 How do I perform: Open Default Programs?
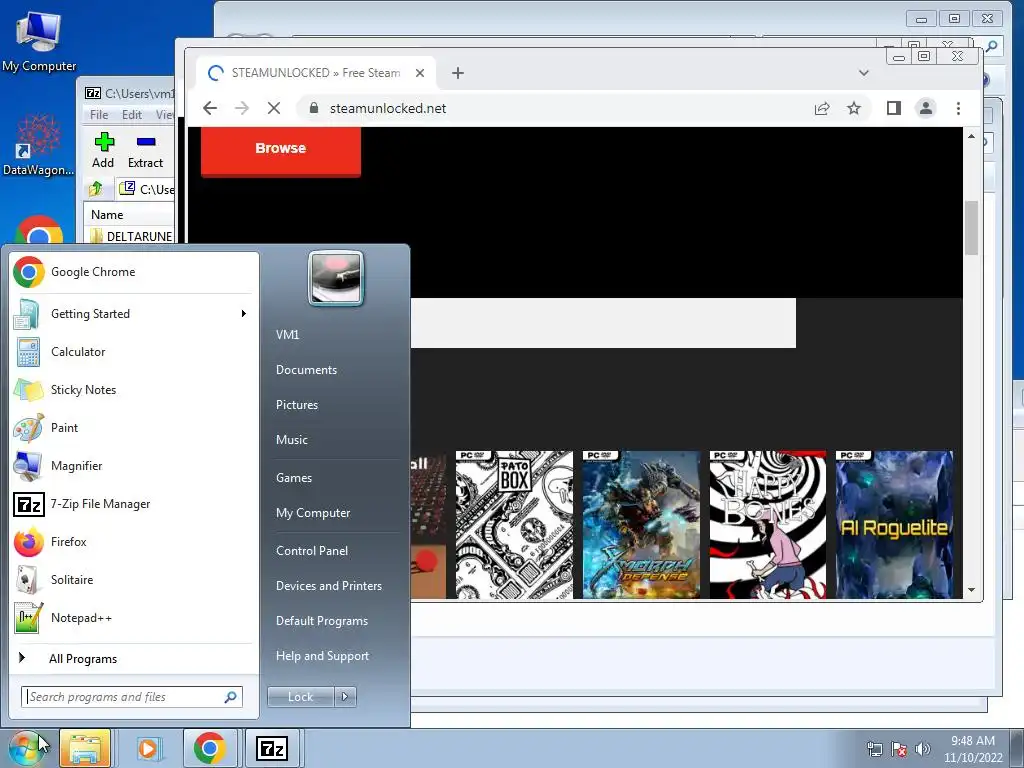pyautogui.click(x=322, y=621)
